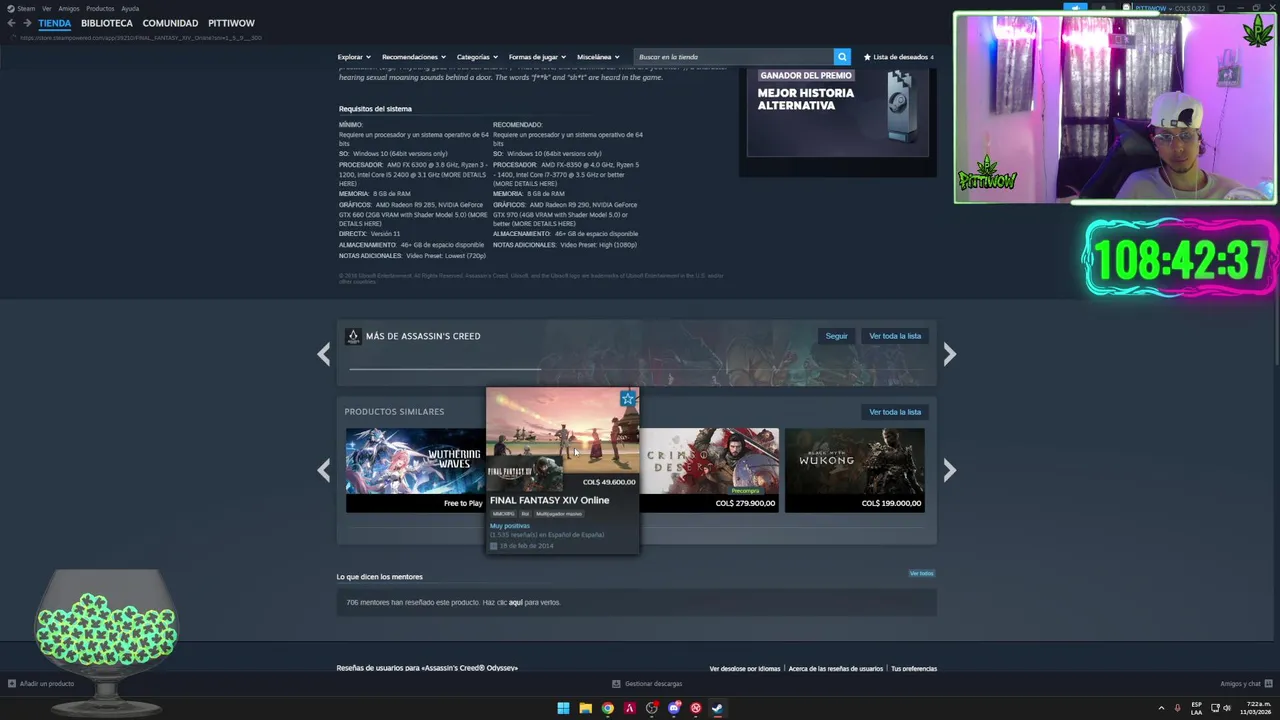Open the Steam menu in the title bar

(21, 8)
